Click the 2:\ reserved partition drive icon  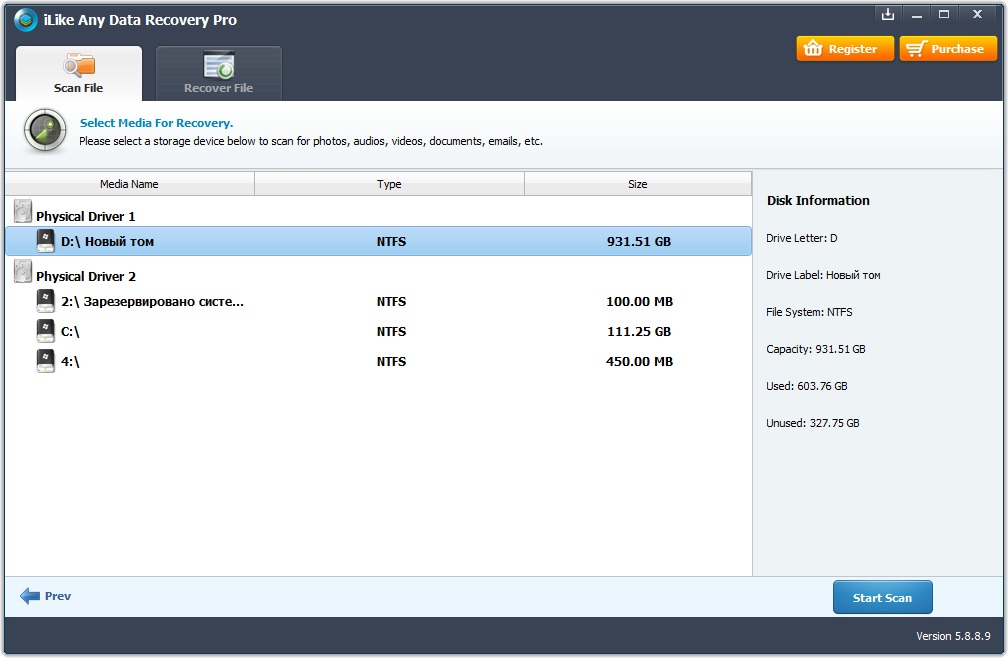pyautogui.click(x=46, y=301)
